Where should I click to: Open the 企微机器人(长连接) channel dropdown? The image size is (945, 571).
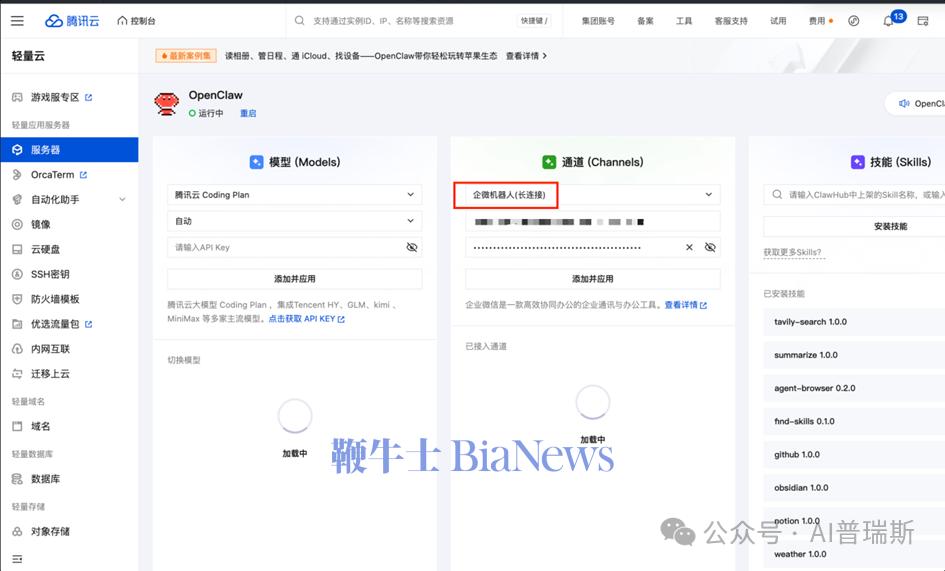tap(593, 195)
